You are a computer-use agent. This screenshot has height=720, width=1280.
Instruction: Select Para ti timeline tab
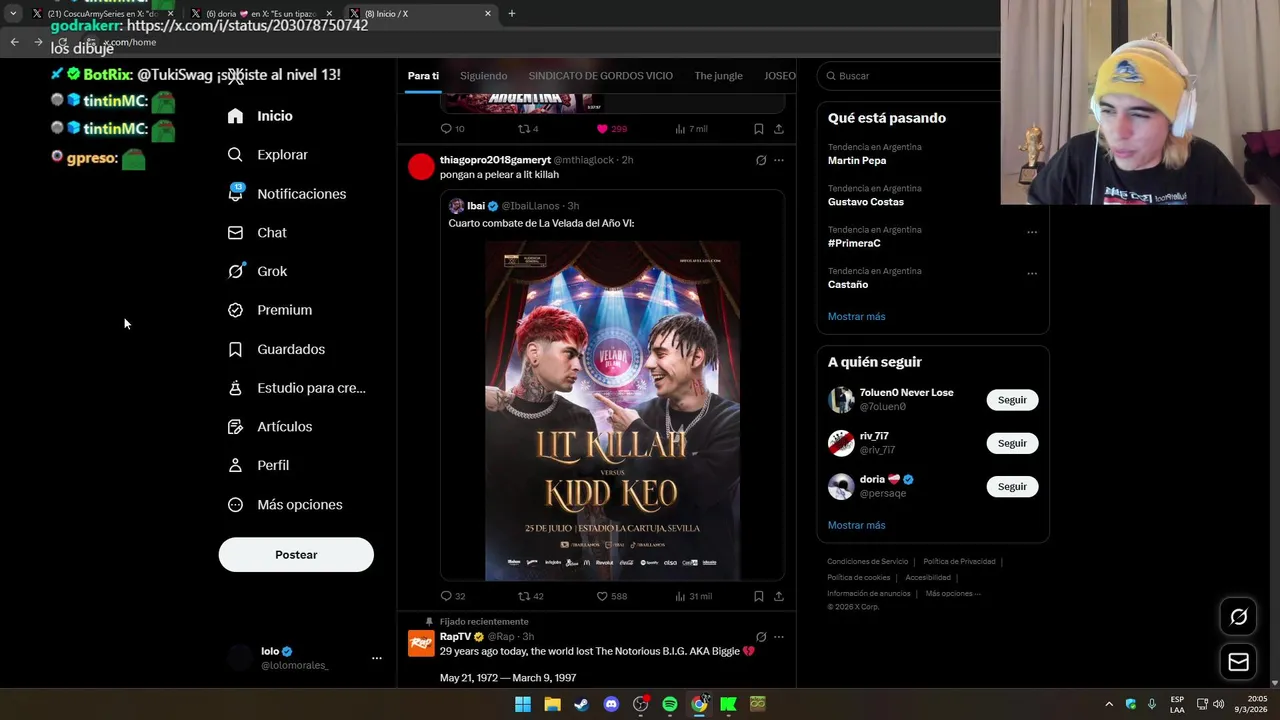423,76
